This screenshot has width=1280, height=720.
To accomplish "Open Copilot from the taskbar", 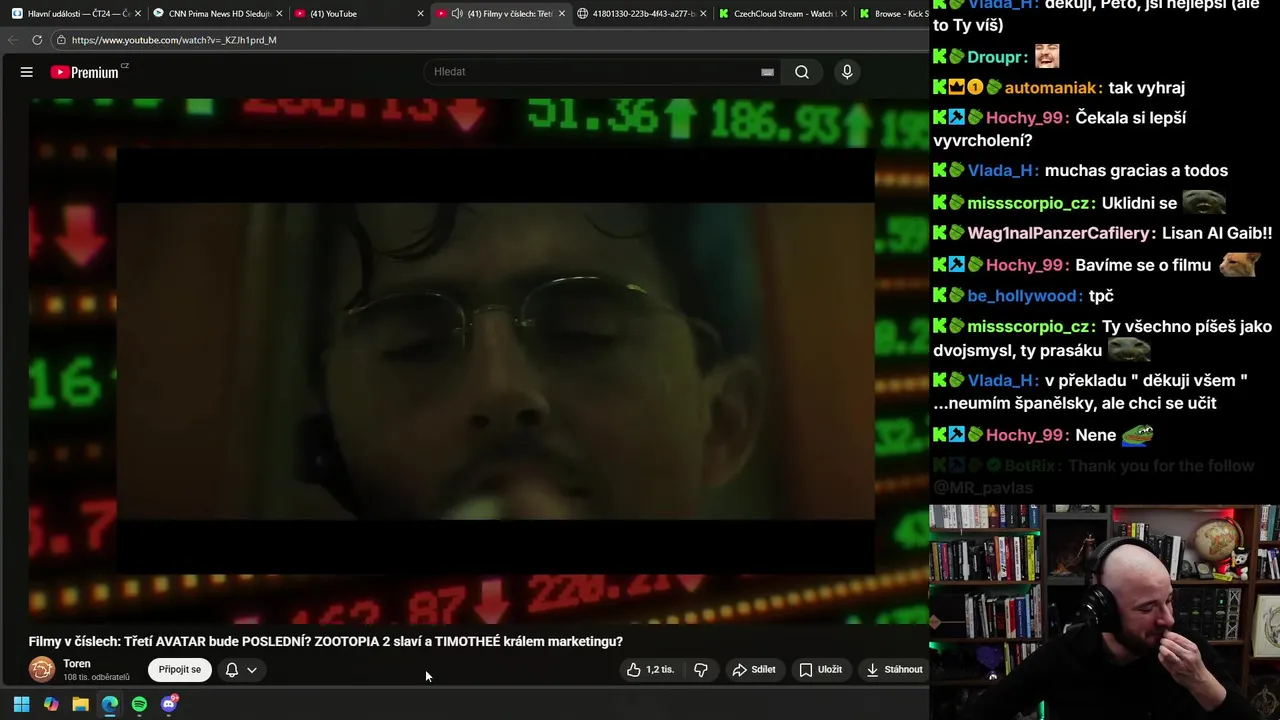I will [51, 704].
